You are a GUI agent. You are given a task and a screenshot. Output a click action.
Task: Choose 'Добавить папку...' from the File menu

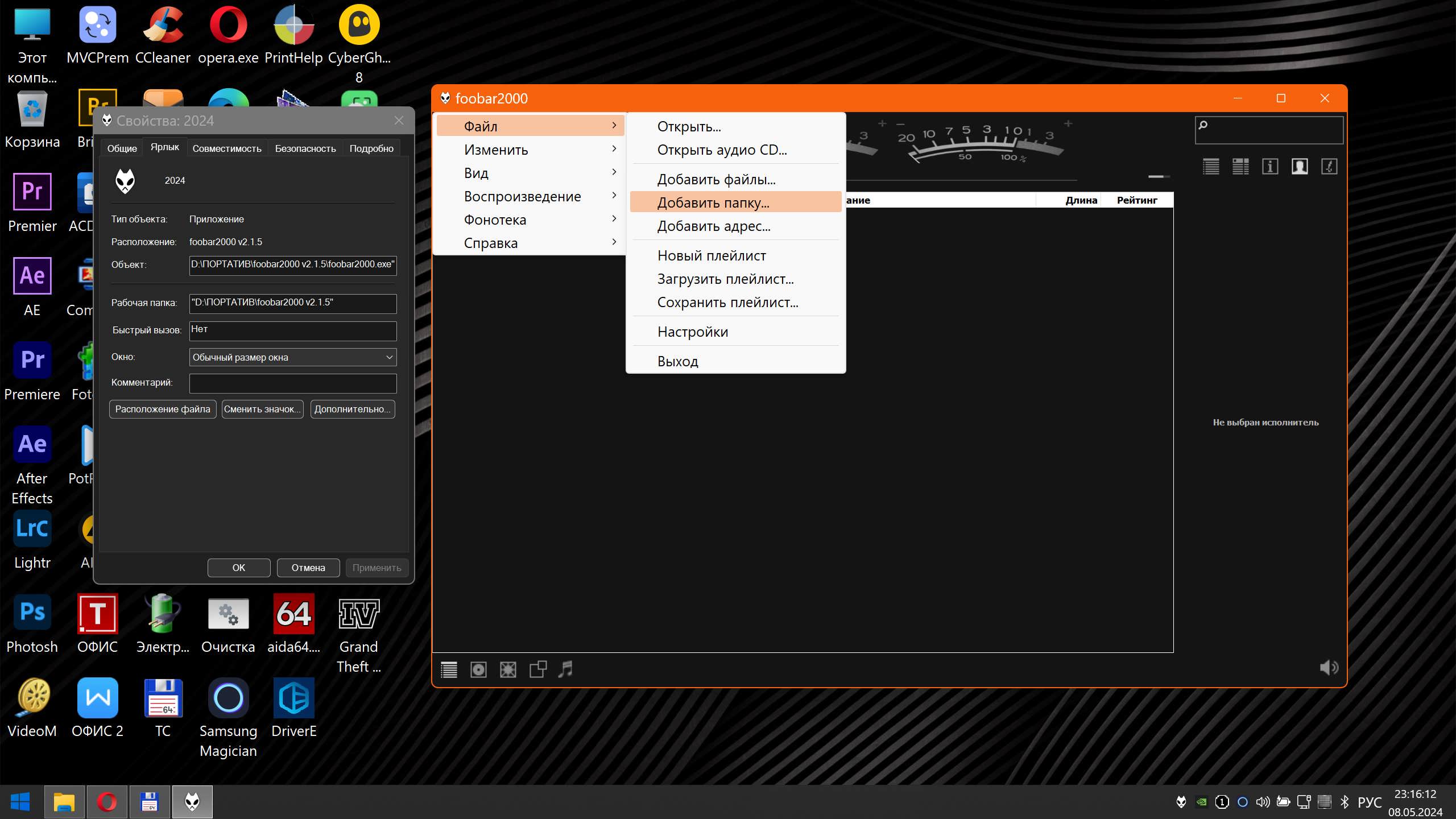(713, 202)
